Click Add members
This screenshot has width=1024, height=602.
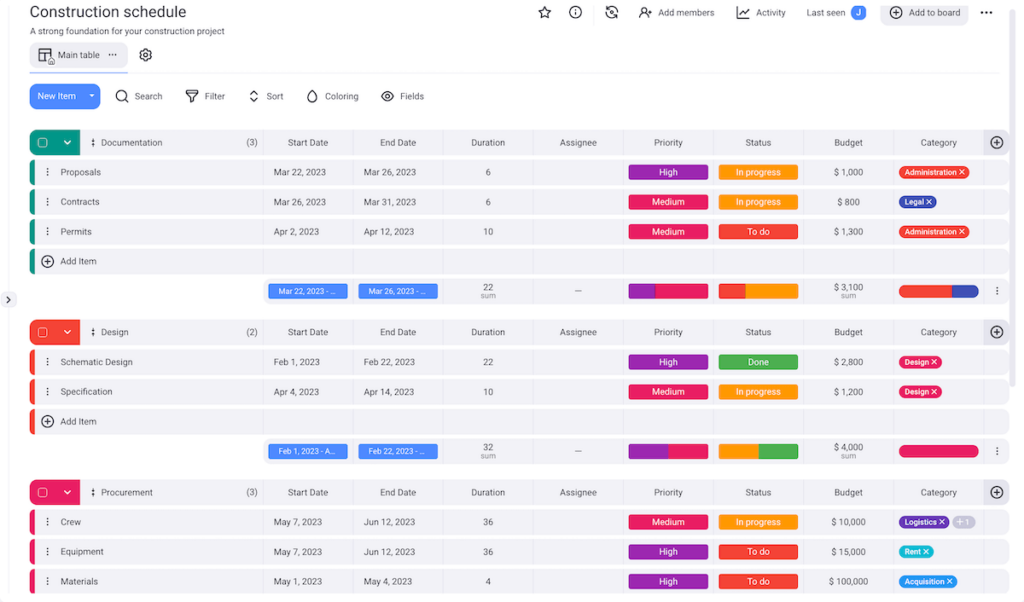click(677, 13)
